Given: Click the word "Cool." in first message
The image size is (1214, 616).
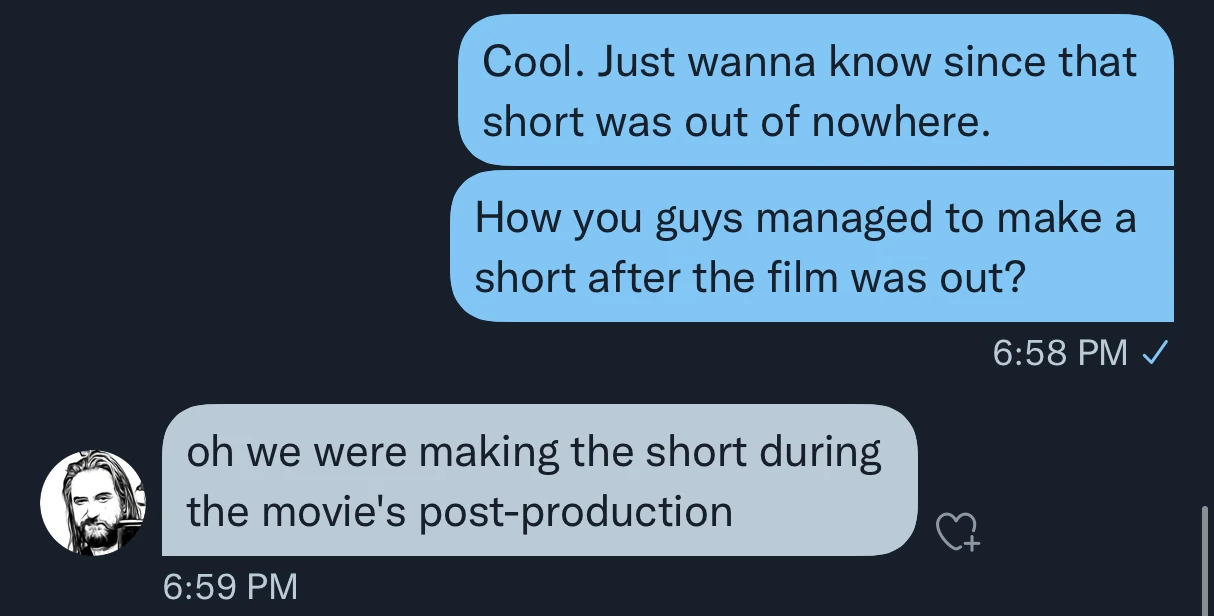Looking at the screenshot, I should pos(534,62).
